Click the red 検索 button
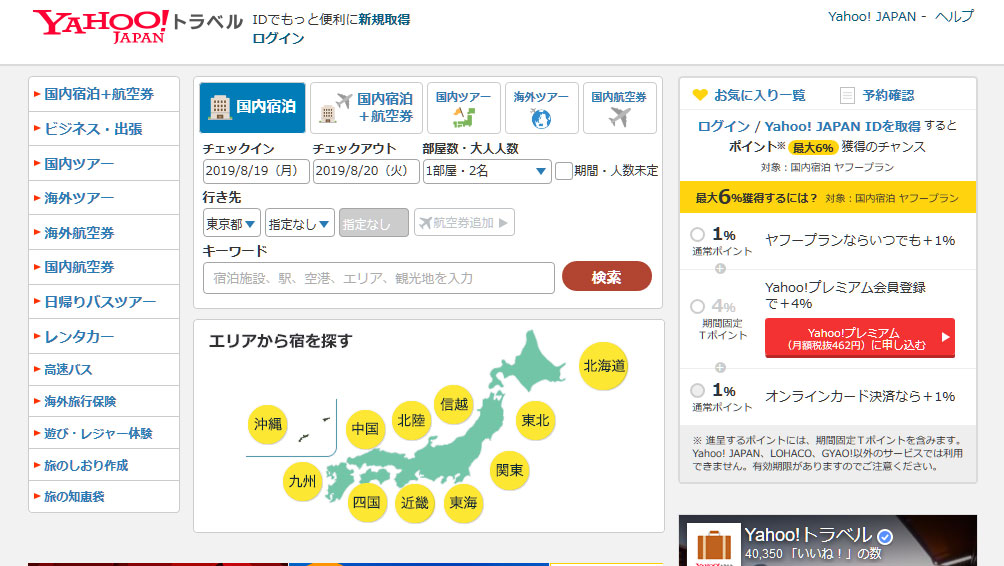This screenshot has height=566, width=1004. (606, 277)
